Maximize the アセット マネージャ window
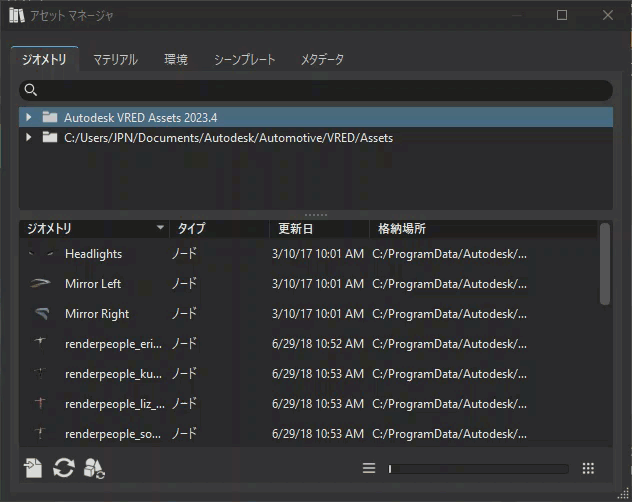632x502 pixels. pyautogui.click(x=562, y=15)
